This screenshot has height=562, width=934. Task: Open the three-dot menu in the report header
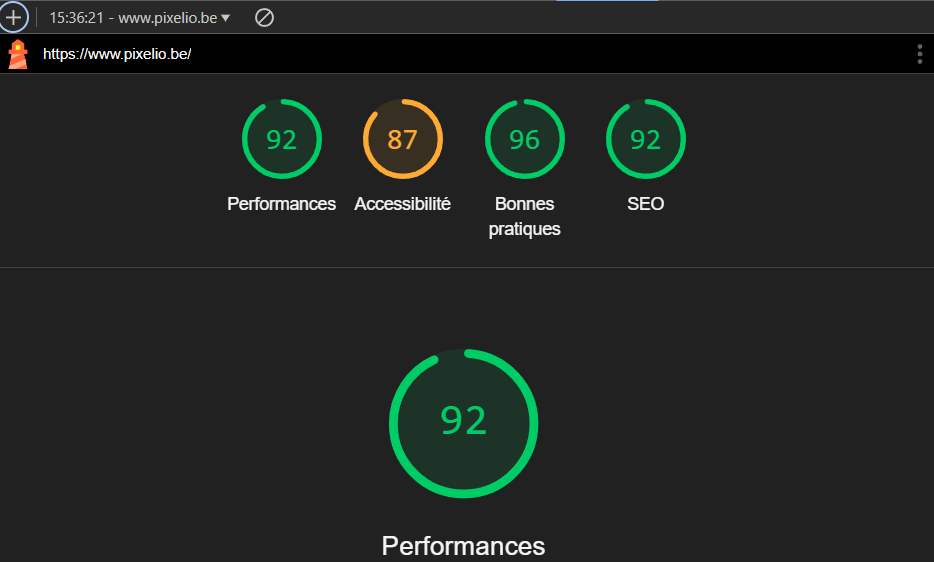(919, 54)
